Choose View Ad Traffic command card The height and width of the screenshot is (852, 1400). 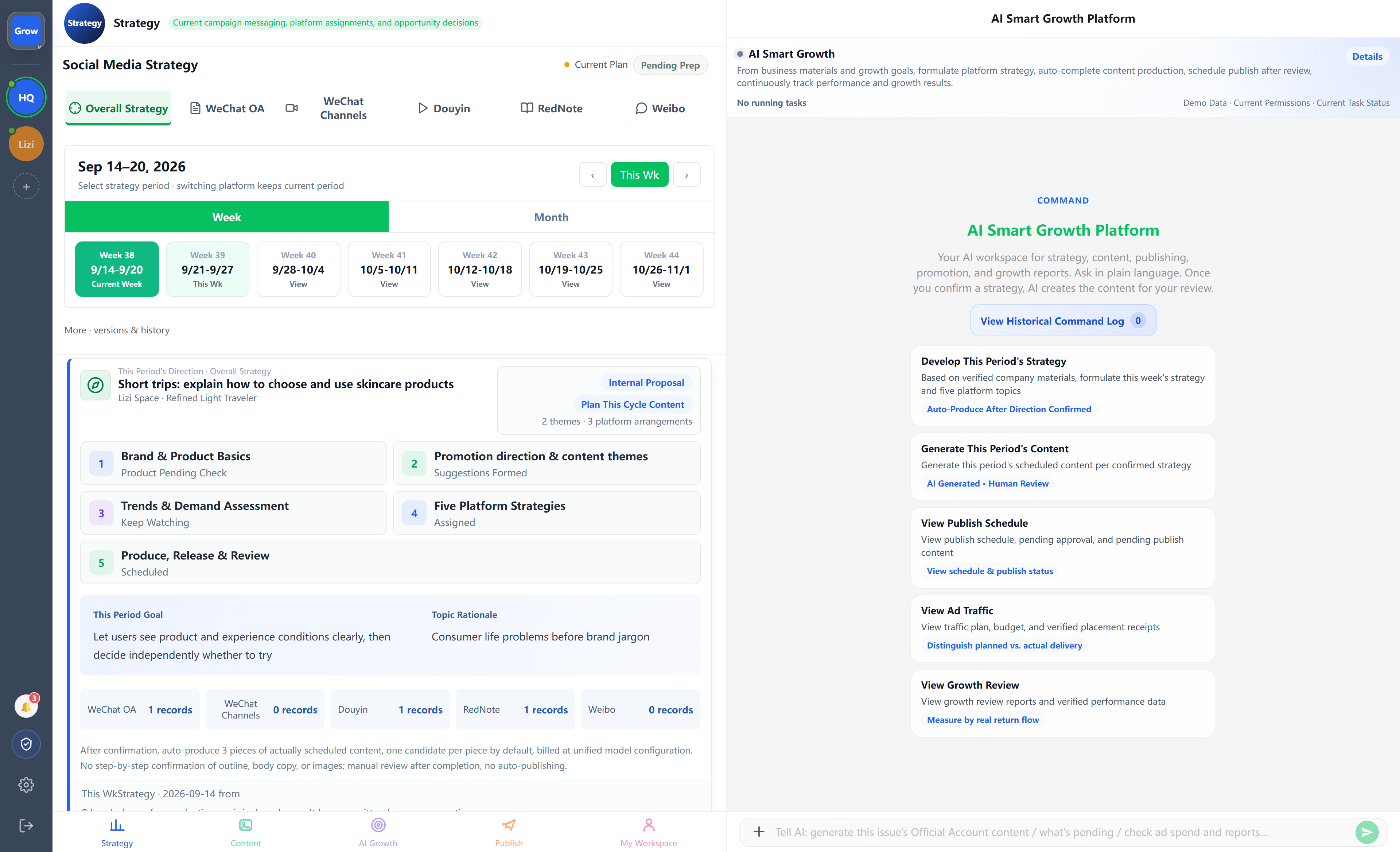1062,628
